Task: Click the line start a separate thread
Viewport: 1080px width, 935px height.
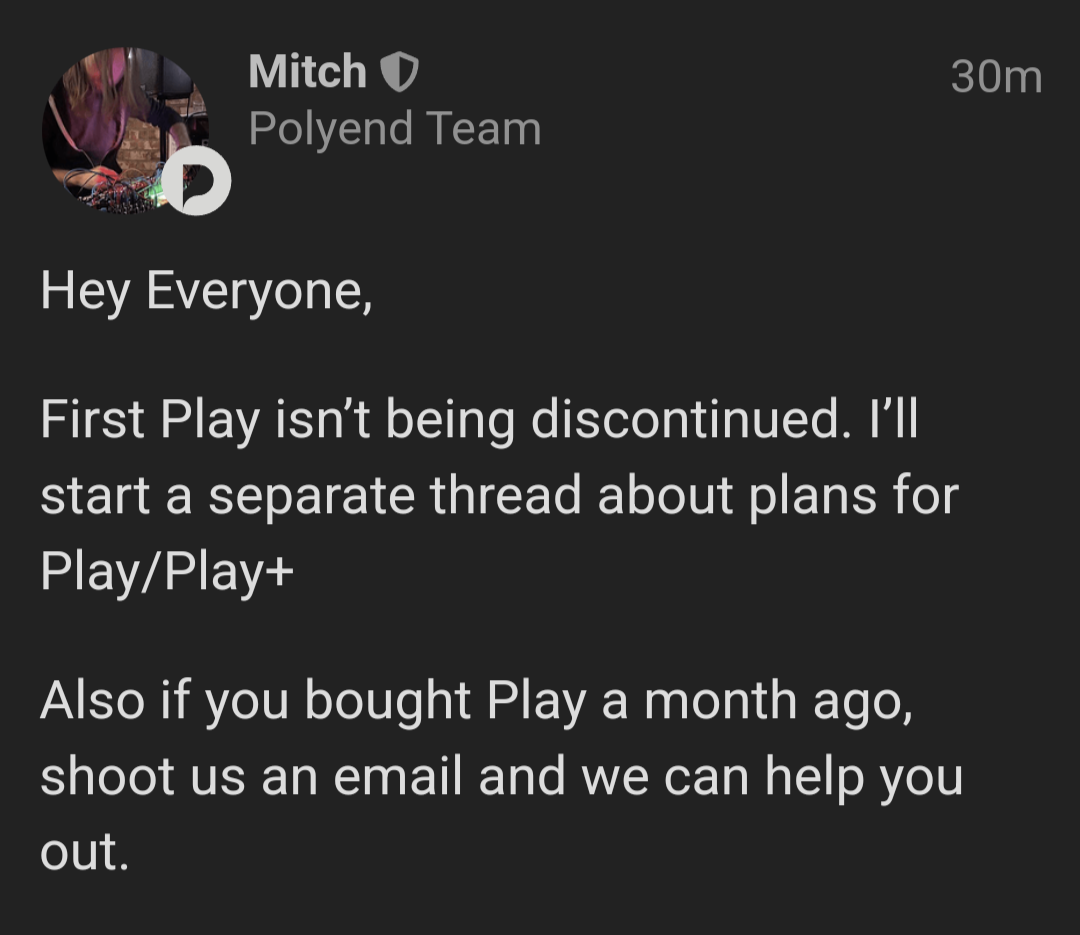Action: [500, 495]
